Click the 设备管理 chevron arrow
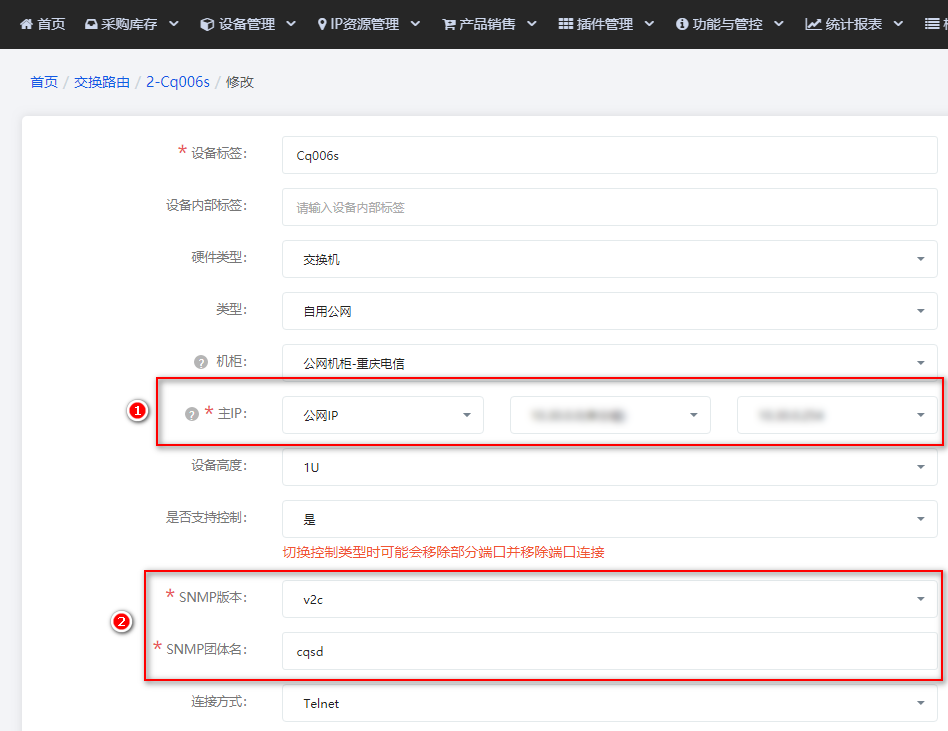The image size is (948, 731). [291, 24]
